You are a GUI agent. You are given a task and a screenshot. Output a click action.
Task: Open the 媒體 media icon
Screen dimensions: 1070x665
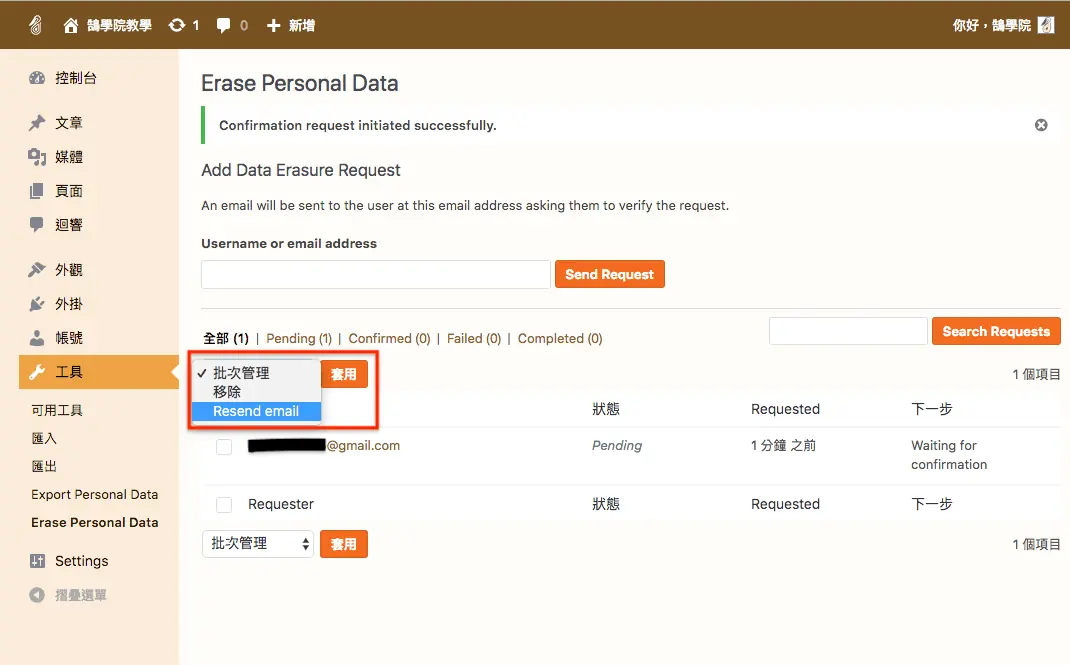coord(37,157)
